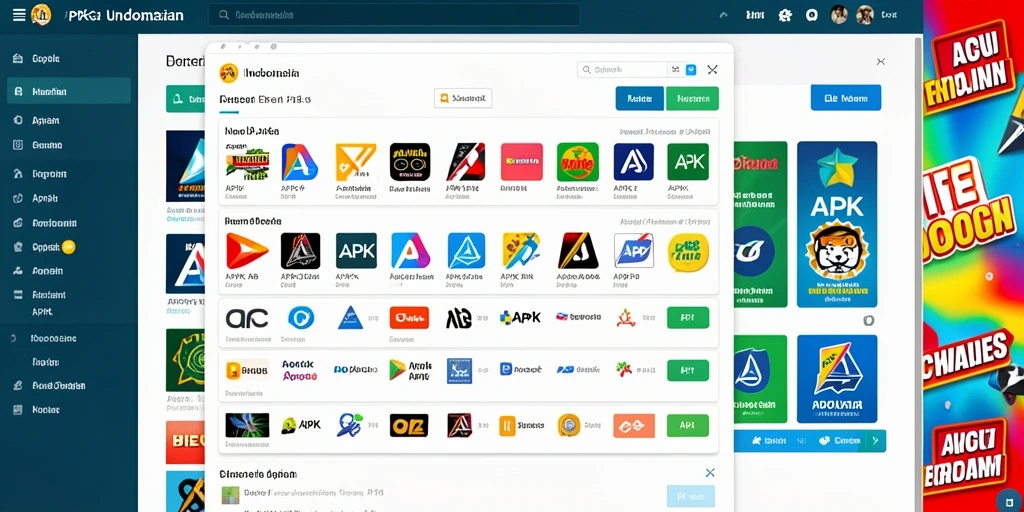Click the black arc wordmark logo
The width and height of the screenshot is (1024, 512).
pos(247,318)
